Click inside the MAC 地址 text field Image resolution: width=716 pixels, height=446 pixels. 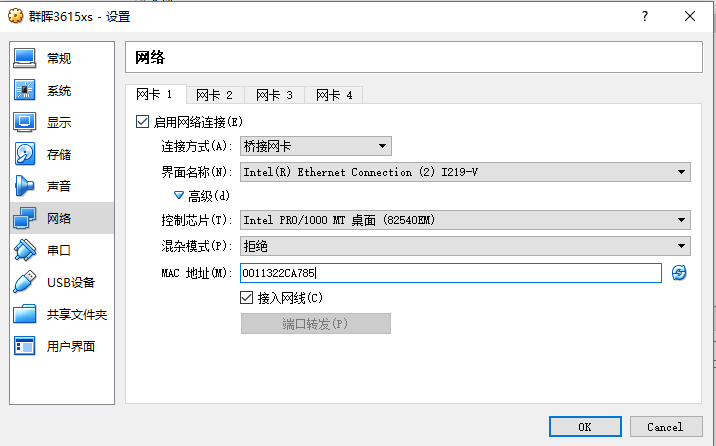(451, 273)
